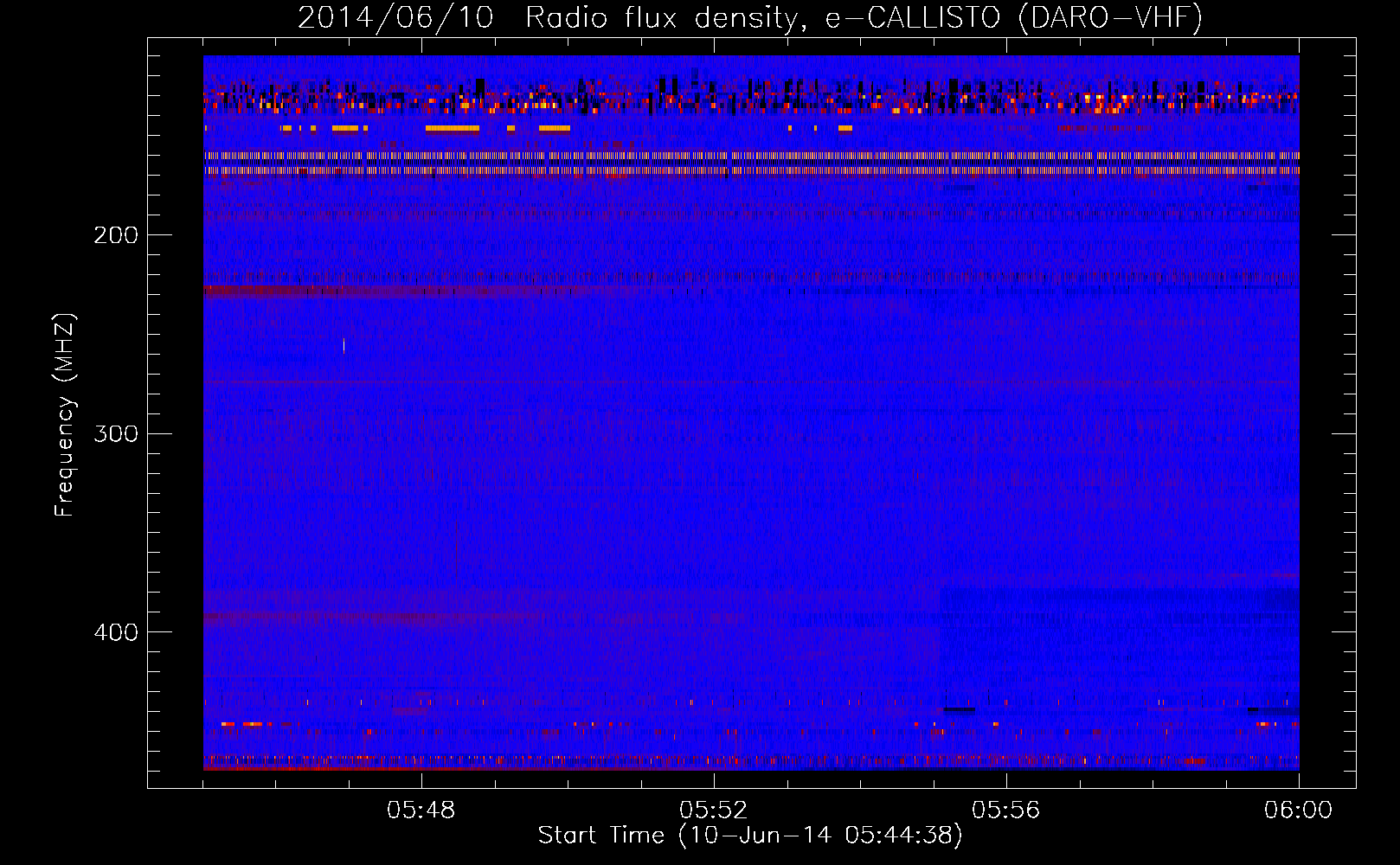Screen dimensions: 1400x865
Task: Select the 05:48 time tick label
Action: [x=421, y=810]
